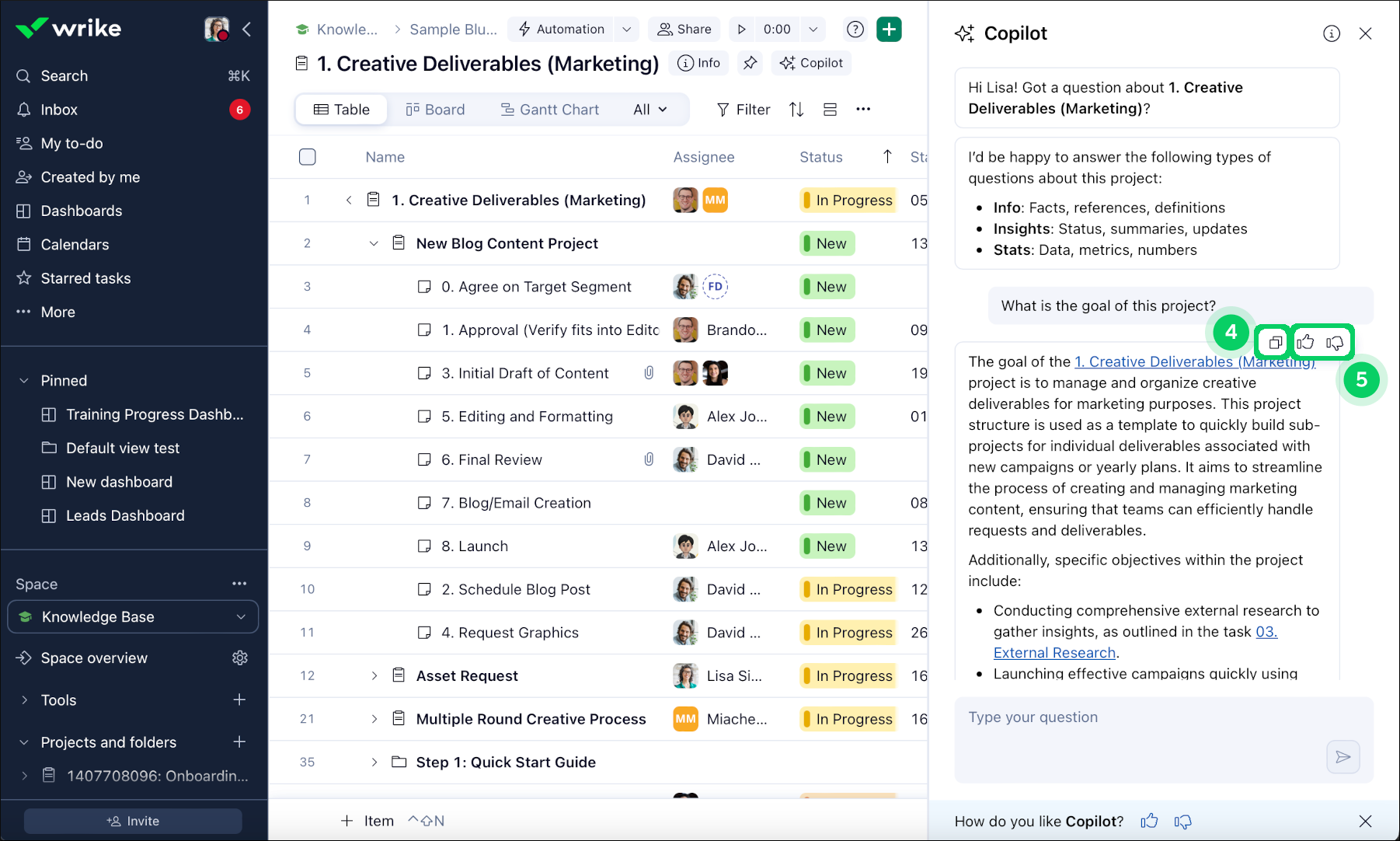Click the send message arrow icon
The height and width of the screenshot is (841, 1400).
click(x=1343, y=757)
